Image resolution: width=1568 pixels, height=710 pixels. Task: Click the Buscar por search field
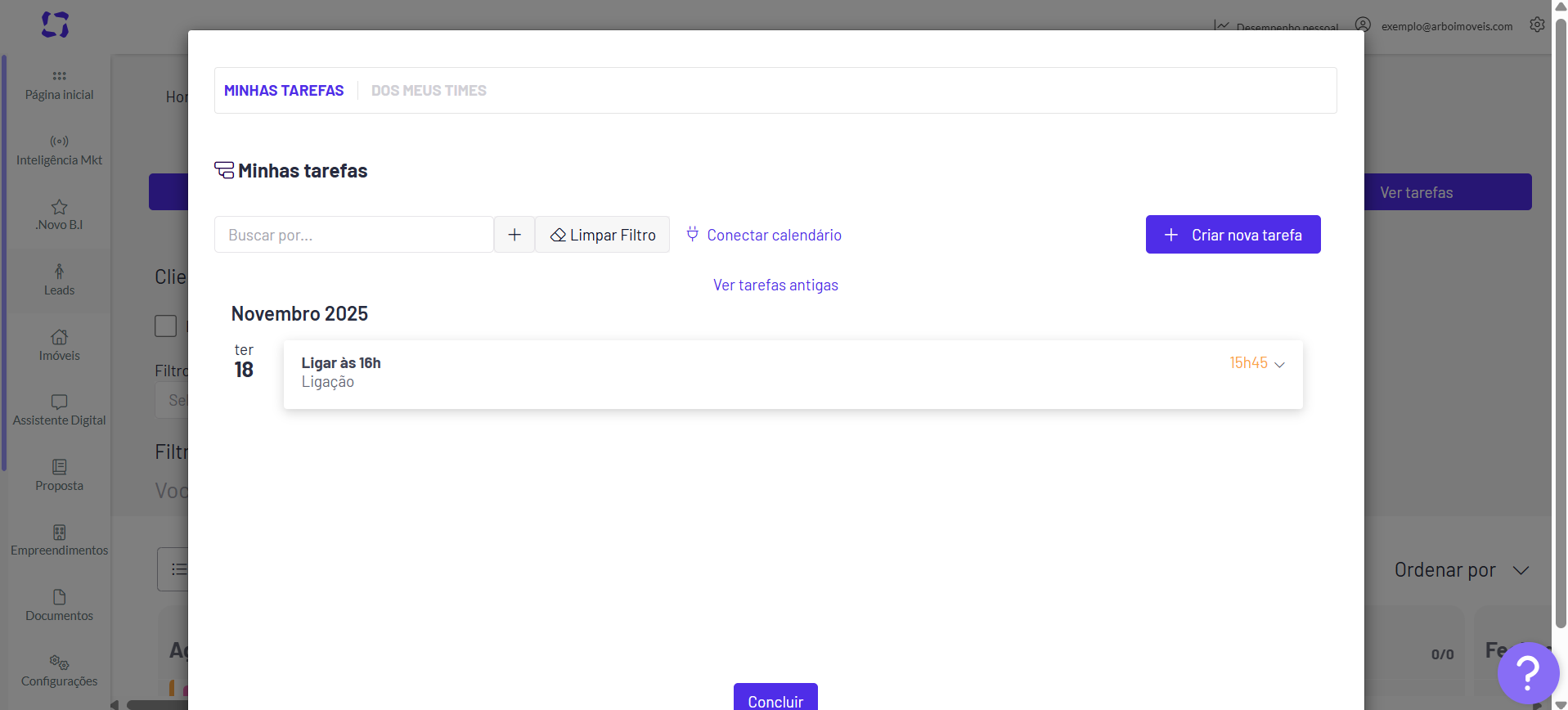(x=354, y=235)
